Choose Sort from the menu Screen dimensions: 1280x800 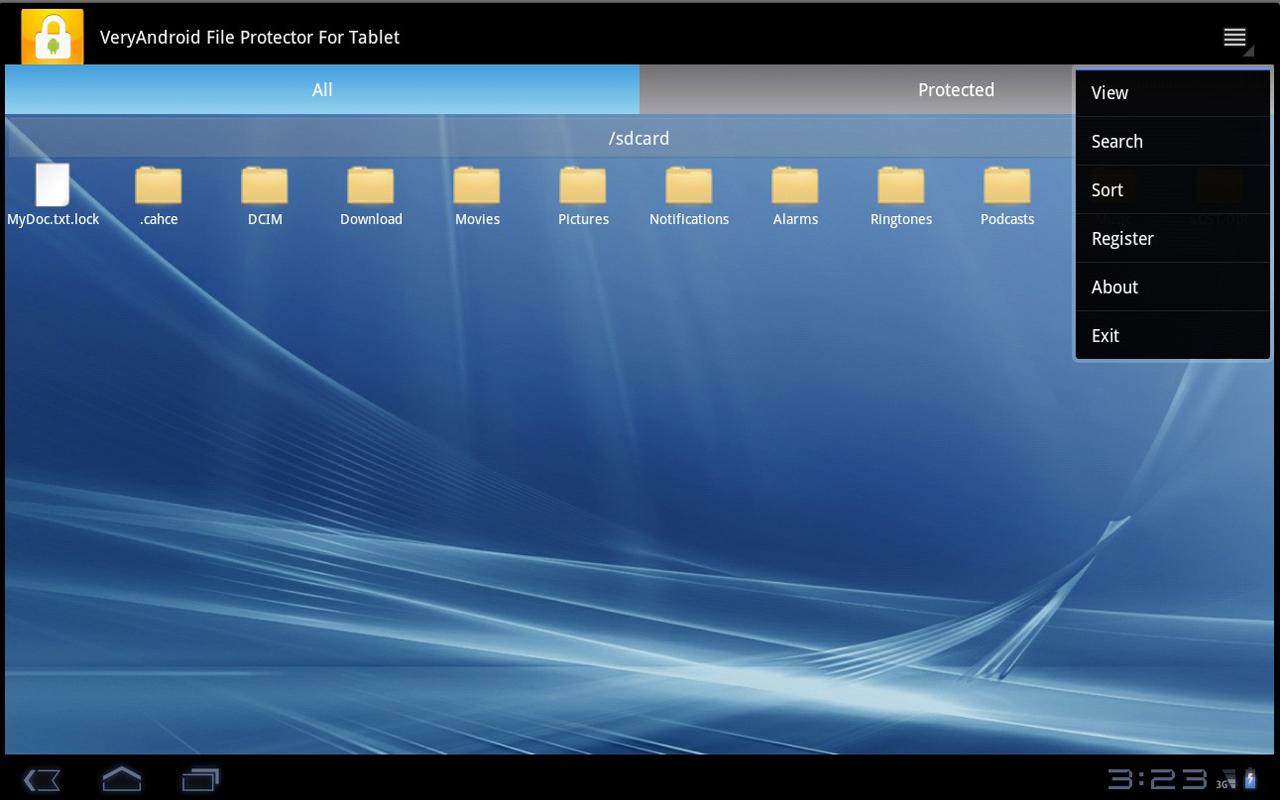(x=1172, y=190)
